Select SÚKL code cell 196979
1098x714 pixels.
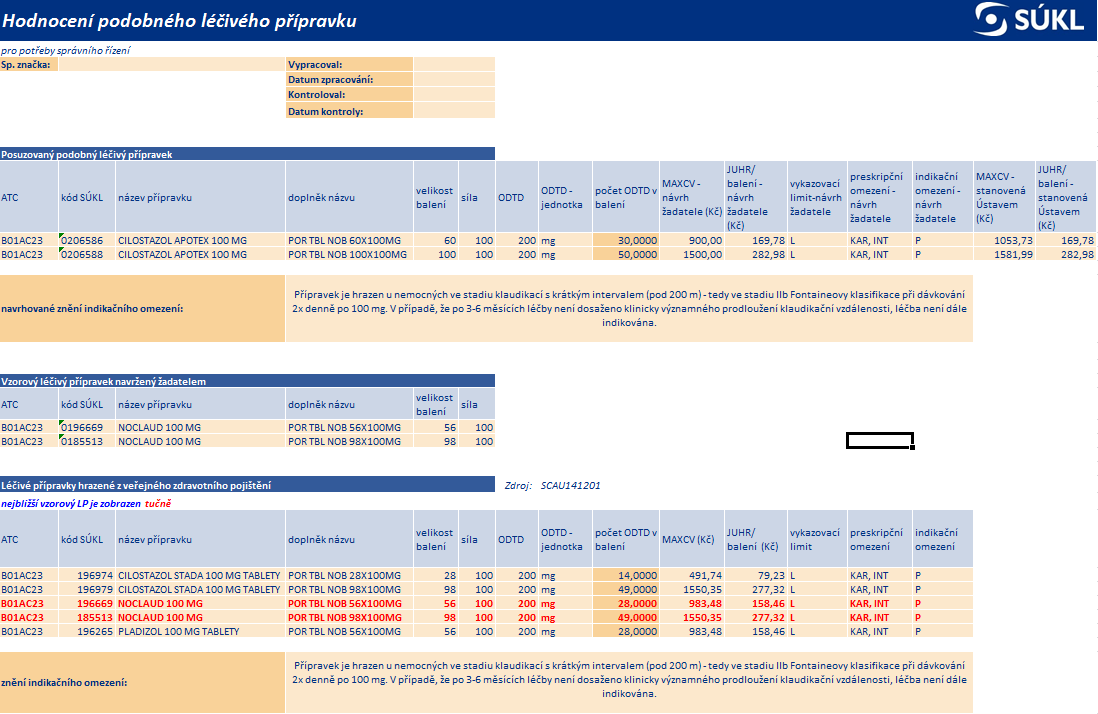[x=87, y=589]
